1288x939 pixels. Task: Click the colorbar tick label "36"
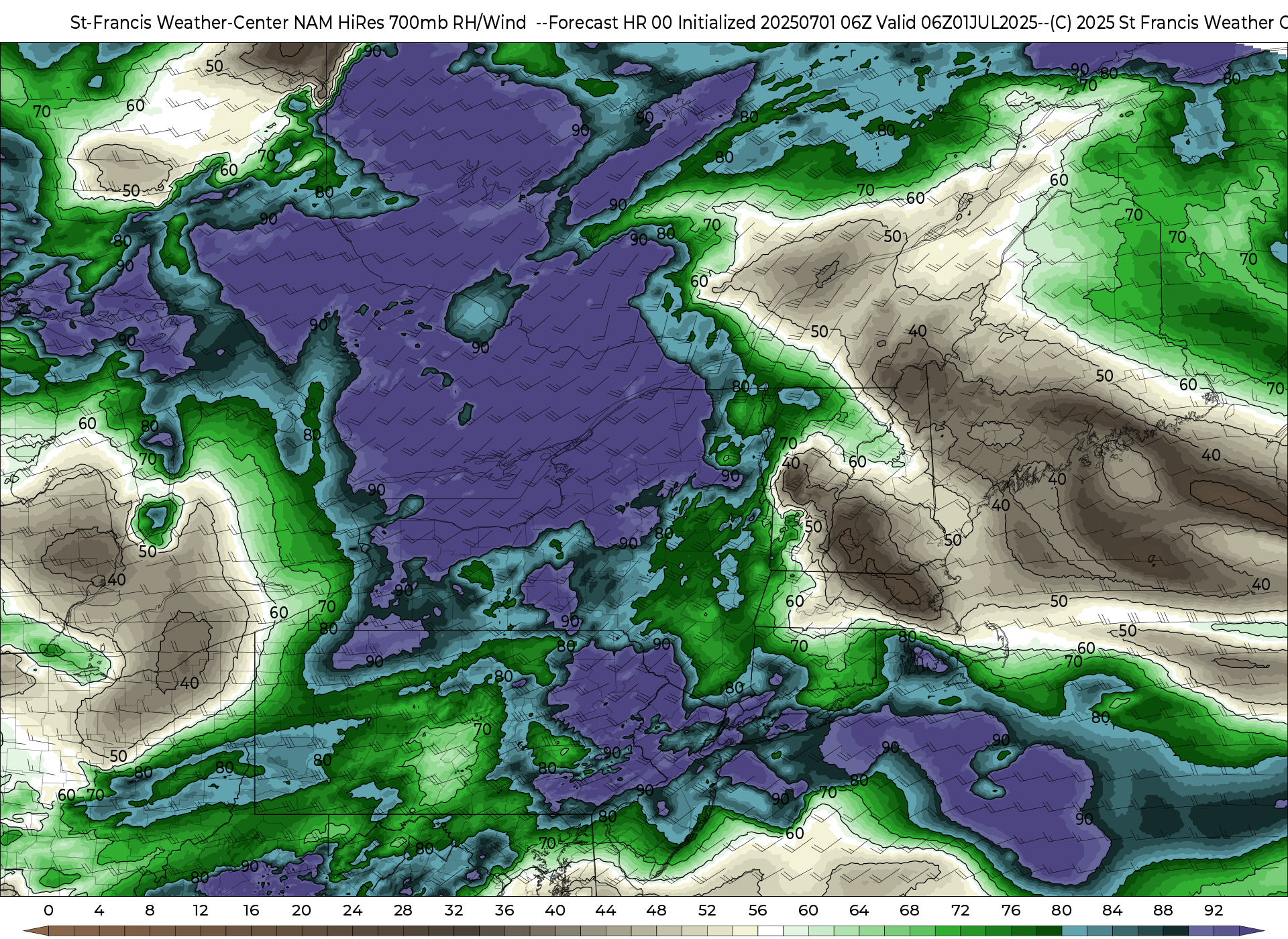(504, 910)
